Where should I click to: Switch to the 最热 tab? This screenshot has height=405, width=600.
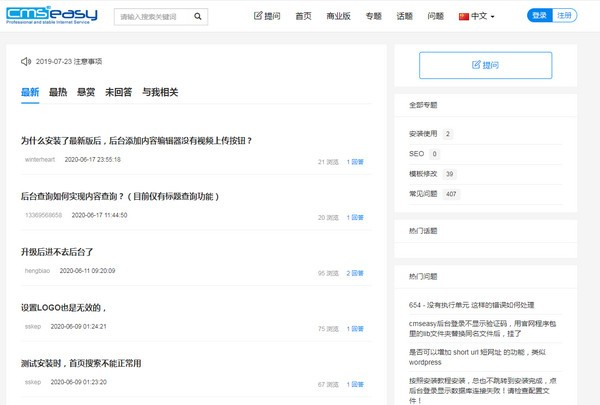[58, 92]
